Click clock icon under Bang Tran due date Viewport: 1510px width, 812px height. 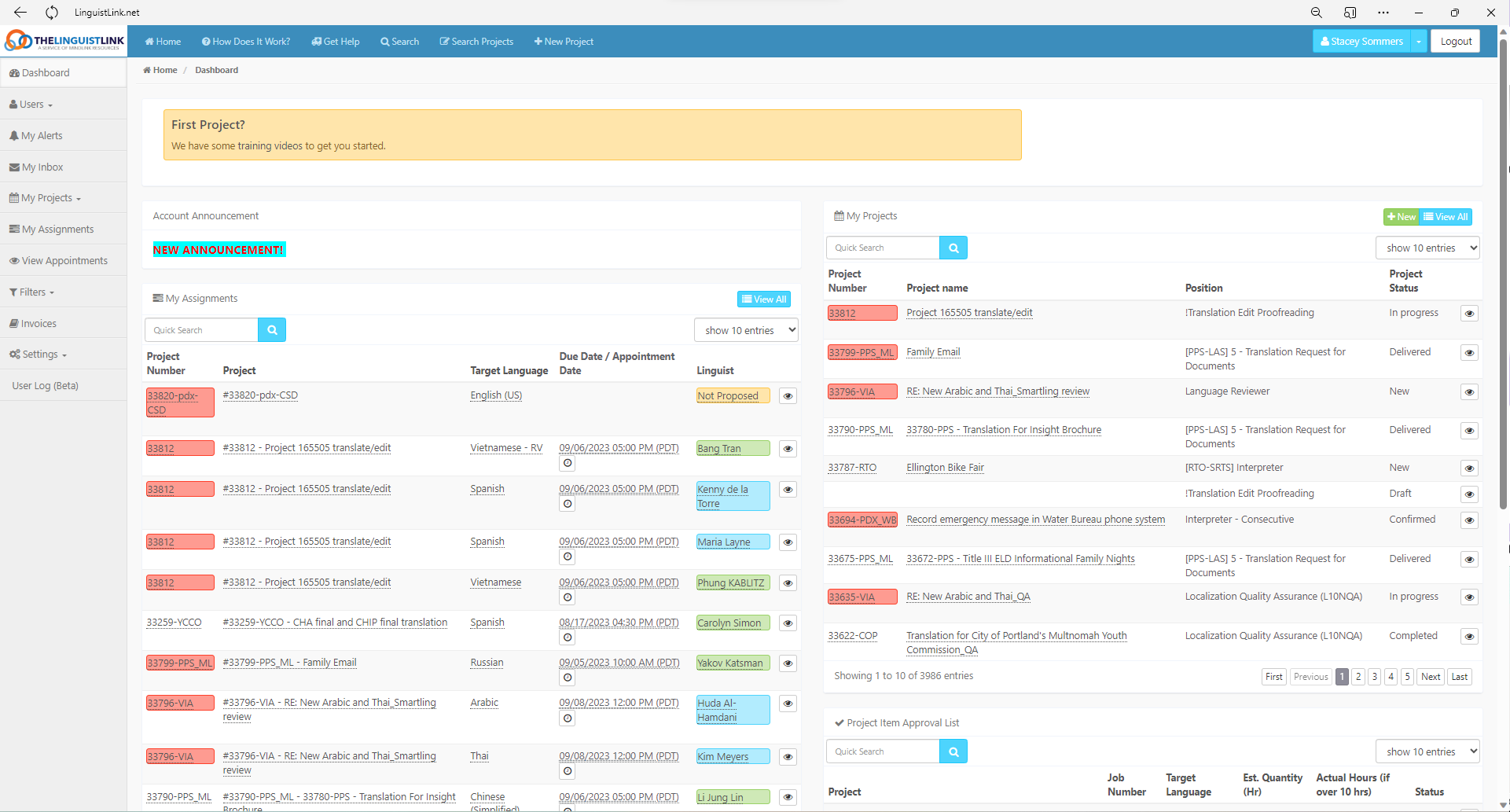click(568, 463)
